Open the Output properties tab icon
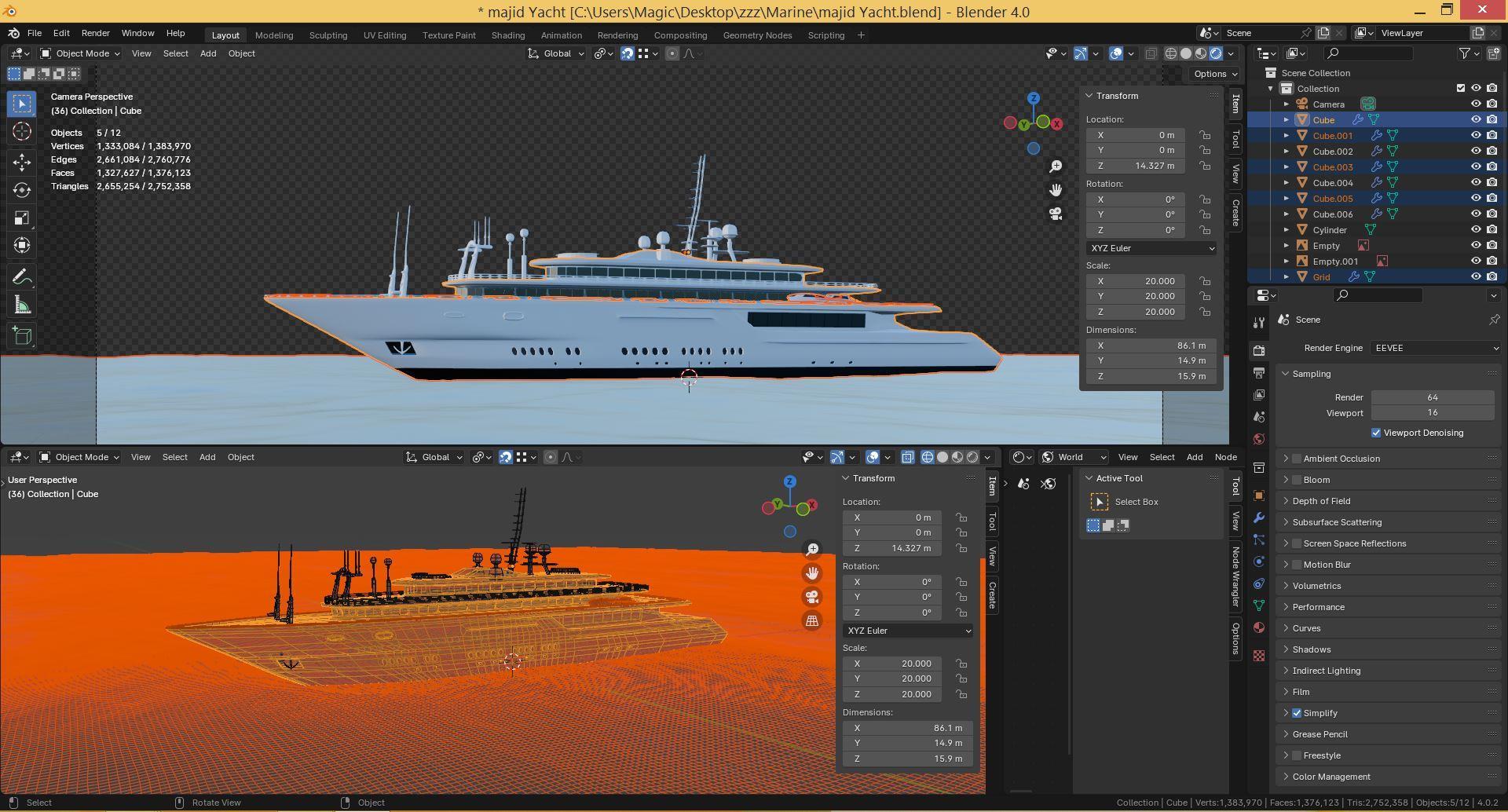Screen dimensions: 1508x812 1259,372
